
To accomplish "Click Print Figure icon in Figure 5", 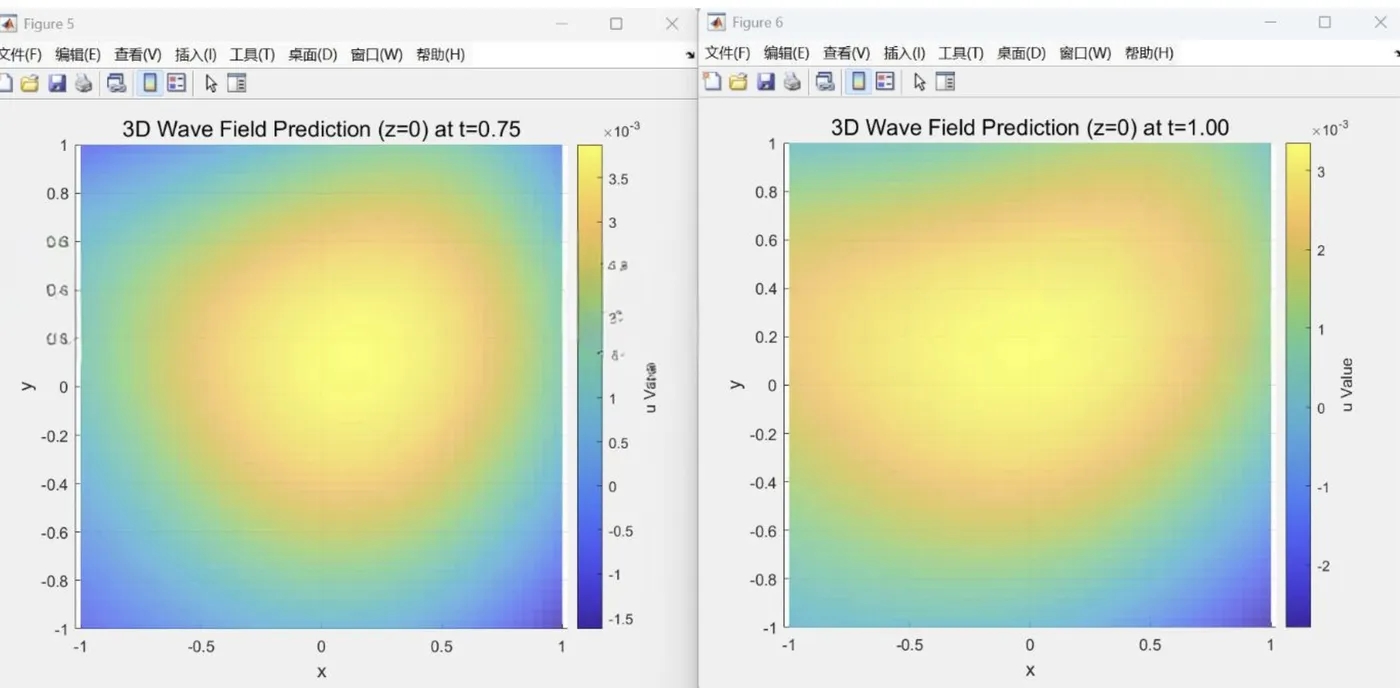I will point(84,83).
